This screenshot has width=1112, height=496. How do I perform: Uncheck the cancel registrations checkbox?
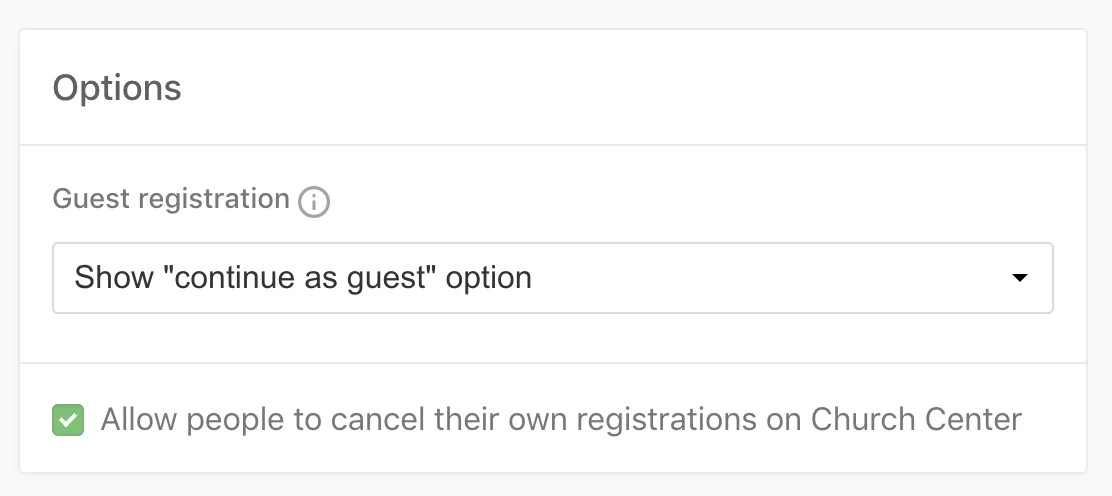tap(68, 420)
